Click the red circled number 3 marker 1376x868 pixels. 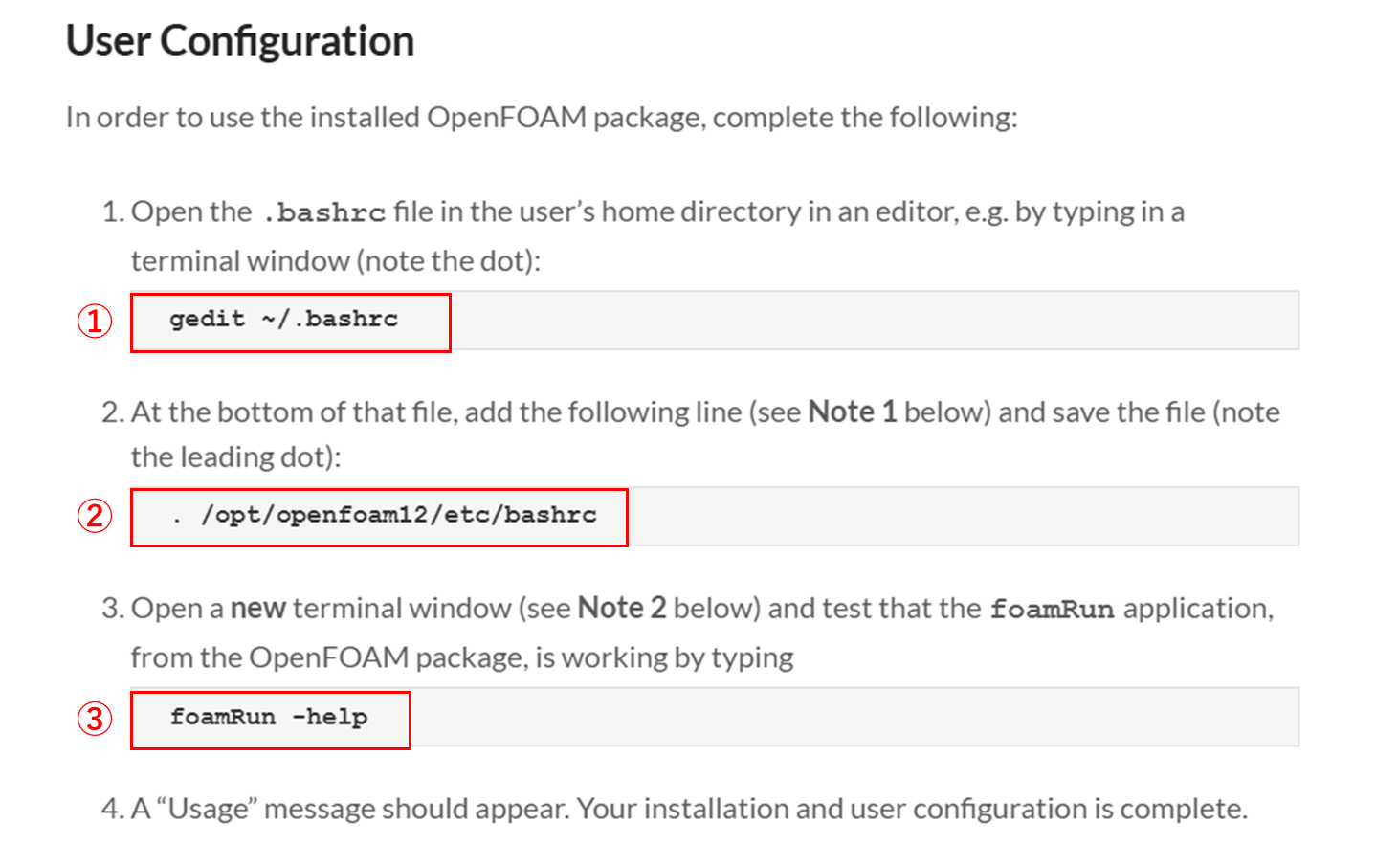click(95, 718)
